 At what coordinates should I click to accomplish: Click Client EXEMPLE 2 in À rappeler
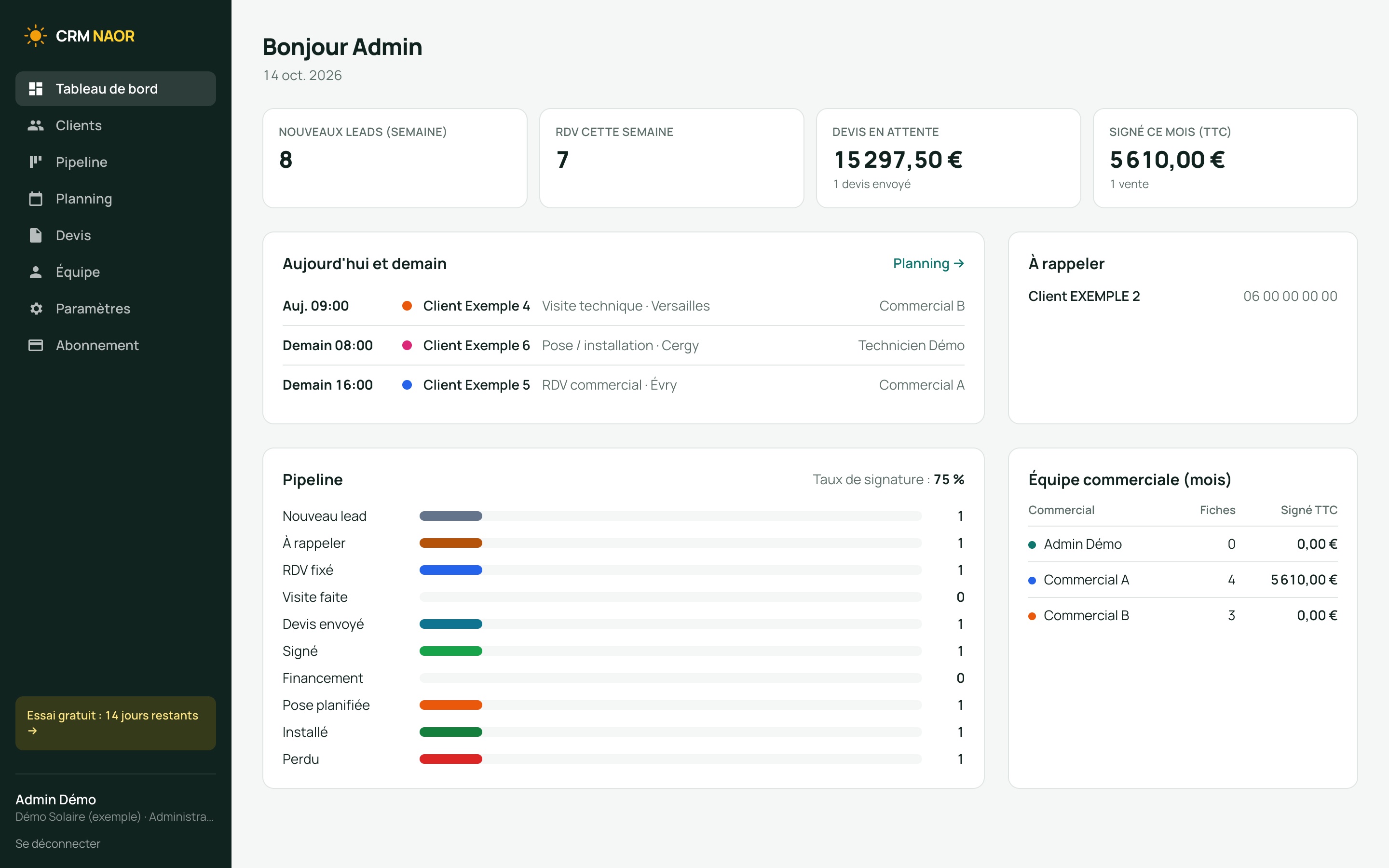click(x=1084, y=296)
